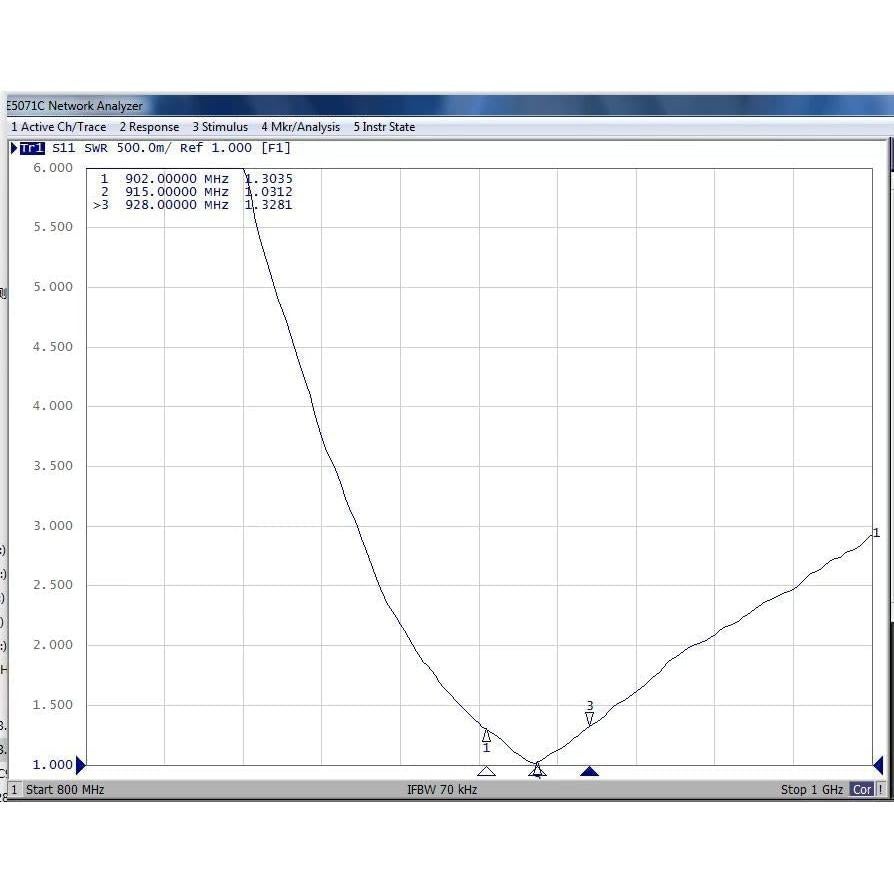Select the S11 measurement parameter label
This screenshot has height=894, width=894.
pos(64,147)
